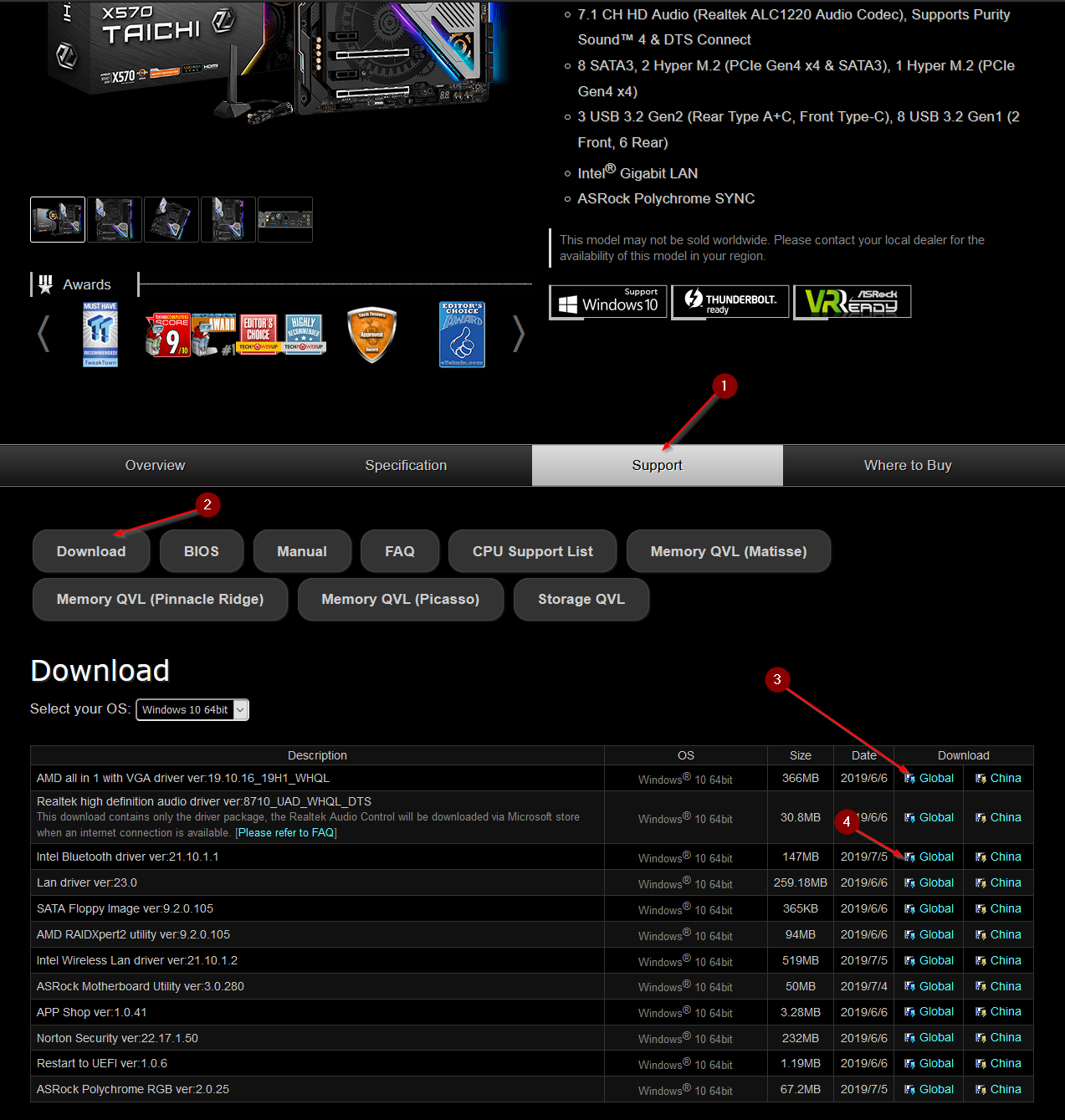Click the 2019/7/4 date for Motherboard Utility

point(864,986)
